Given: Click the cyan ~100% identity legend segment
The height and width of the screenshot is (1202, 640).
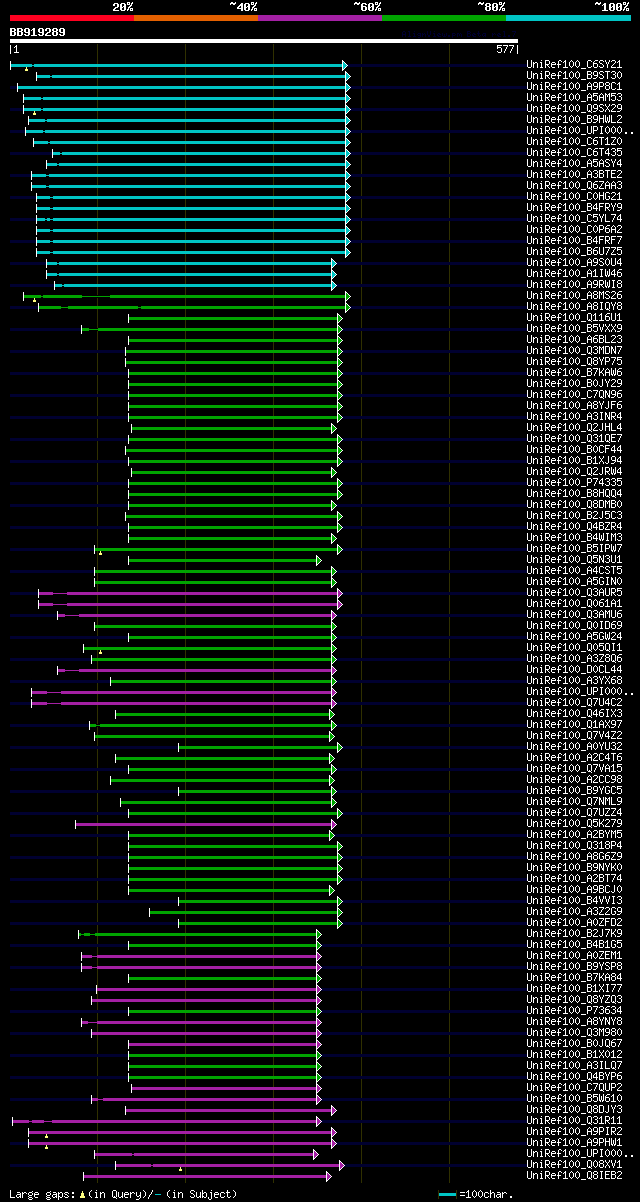Looking at the screenshot, I should coord(568,17).
